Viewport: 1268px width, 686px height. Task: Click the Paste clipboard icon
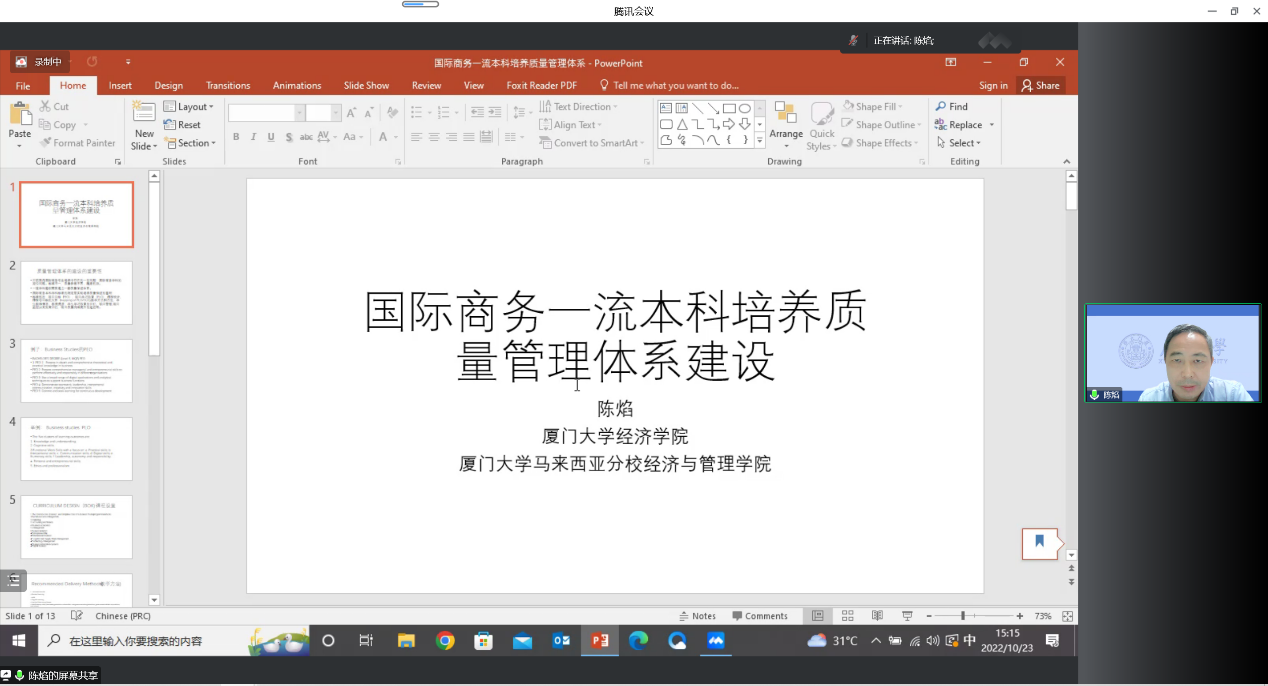(20, 114)
